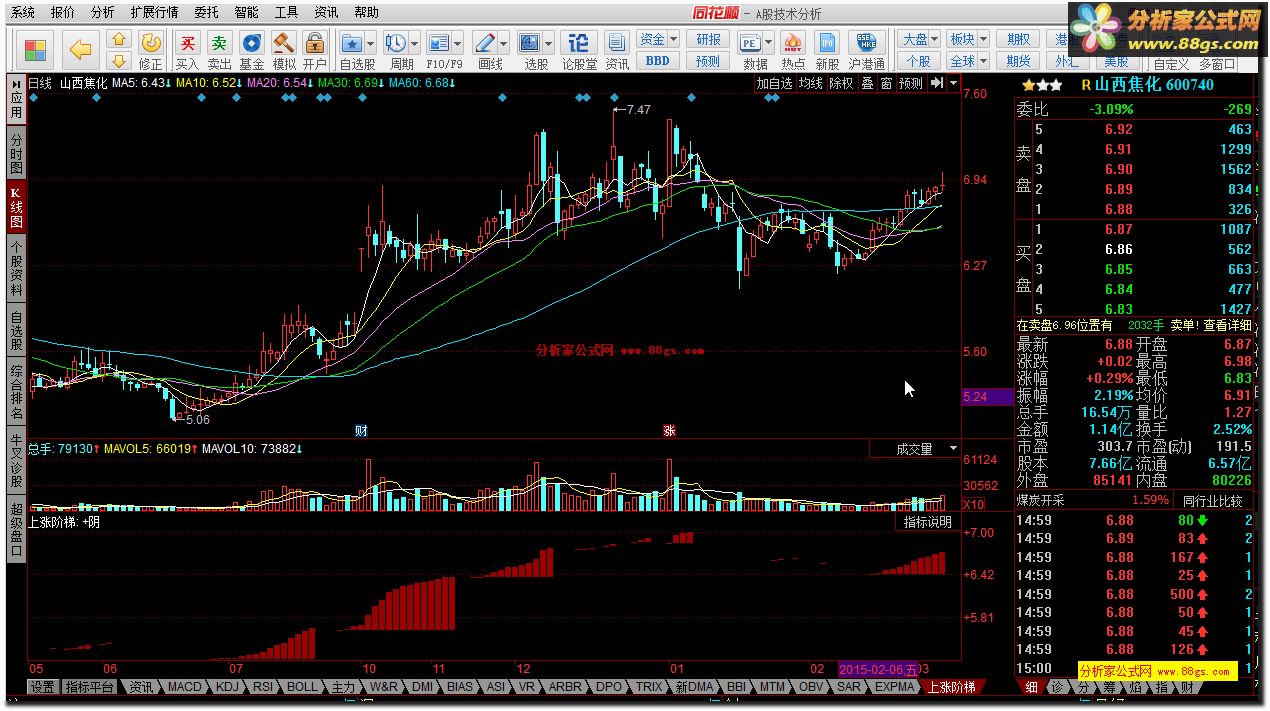Click the 涨 marker on the chart
Screen dimensions: 1270x711
coord(669,431)
